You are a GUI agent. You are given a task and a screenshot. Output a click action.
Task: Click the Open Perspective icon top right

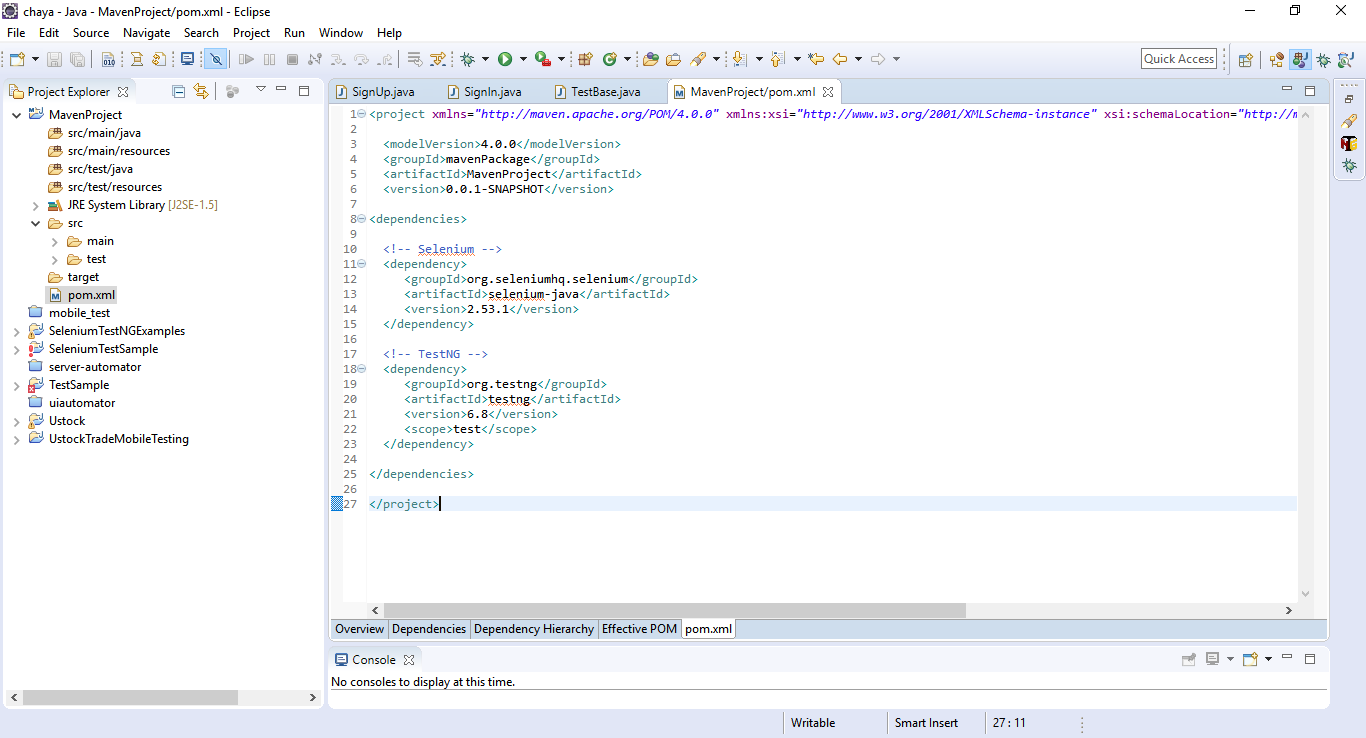pyautogui.click(x=1245, y=60)
